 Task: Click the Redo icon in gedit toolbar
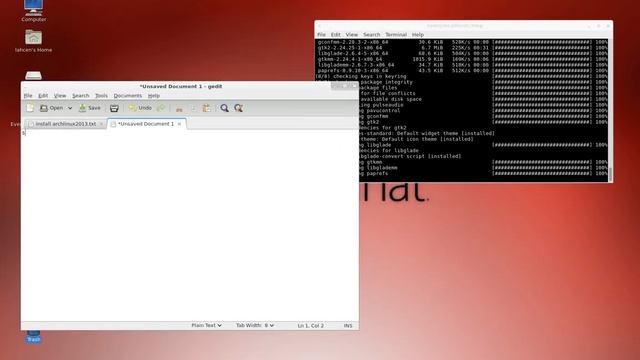tap(161, 108)
